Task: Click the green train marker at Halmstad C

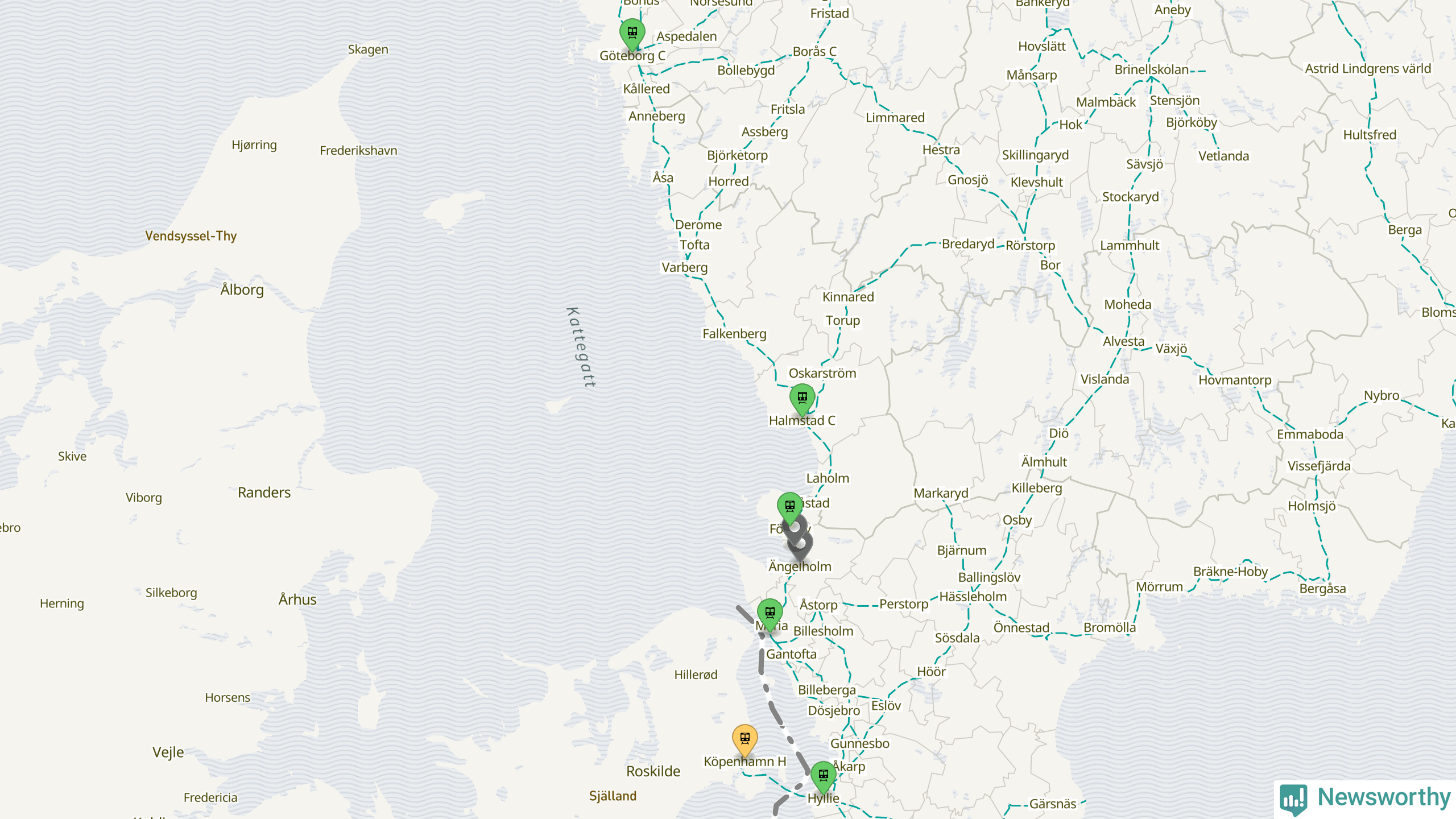Action: [802, 400]
